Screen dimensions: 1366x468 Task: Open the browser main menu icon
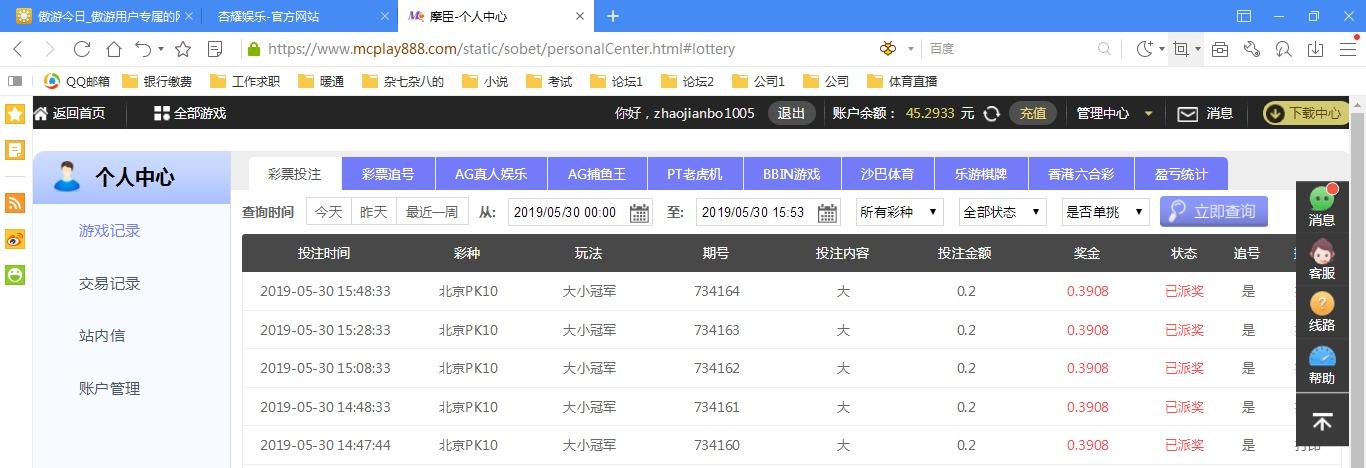click(x=1348, y=48)
